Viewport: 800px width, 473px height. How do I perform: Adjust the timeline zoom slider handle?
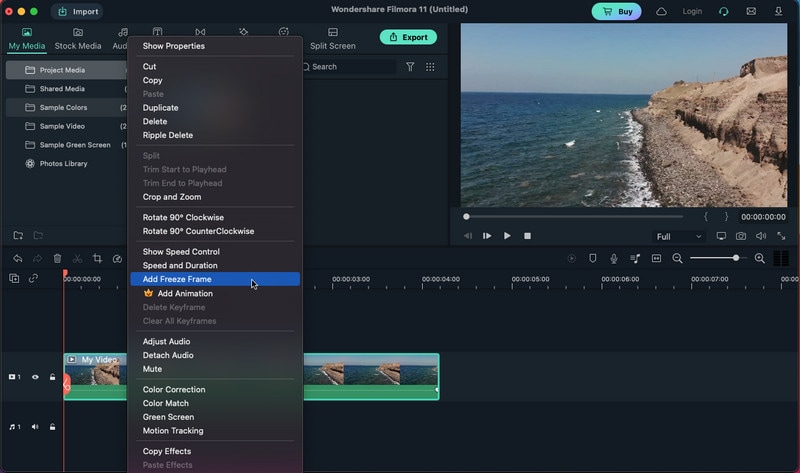click(x=736, y=258)
